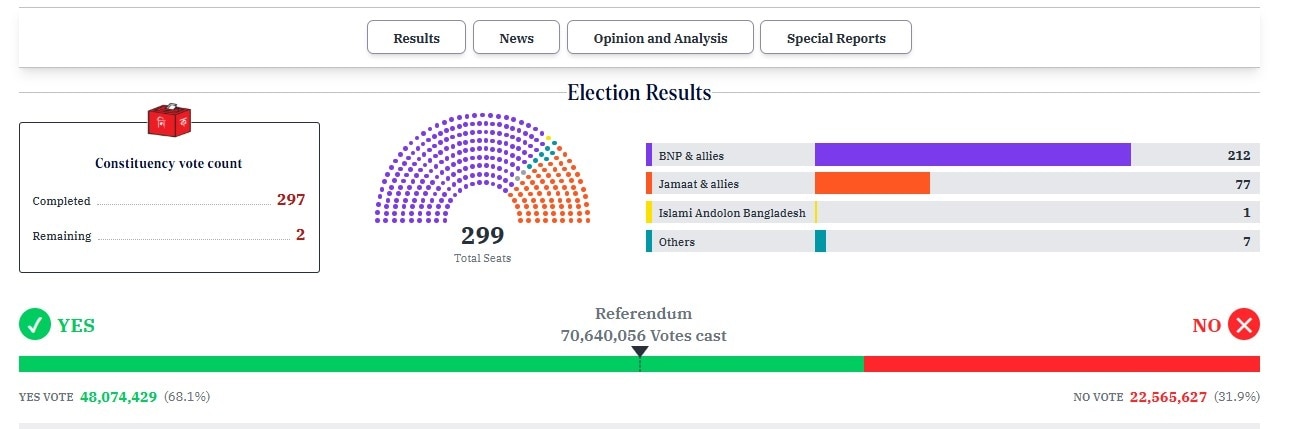Switch to Opinion and Analysis tab
The image size is (1292, 429).
[660, 38]
